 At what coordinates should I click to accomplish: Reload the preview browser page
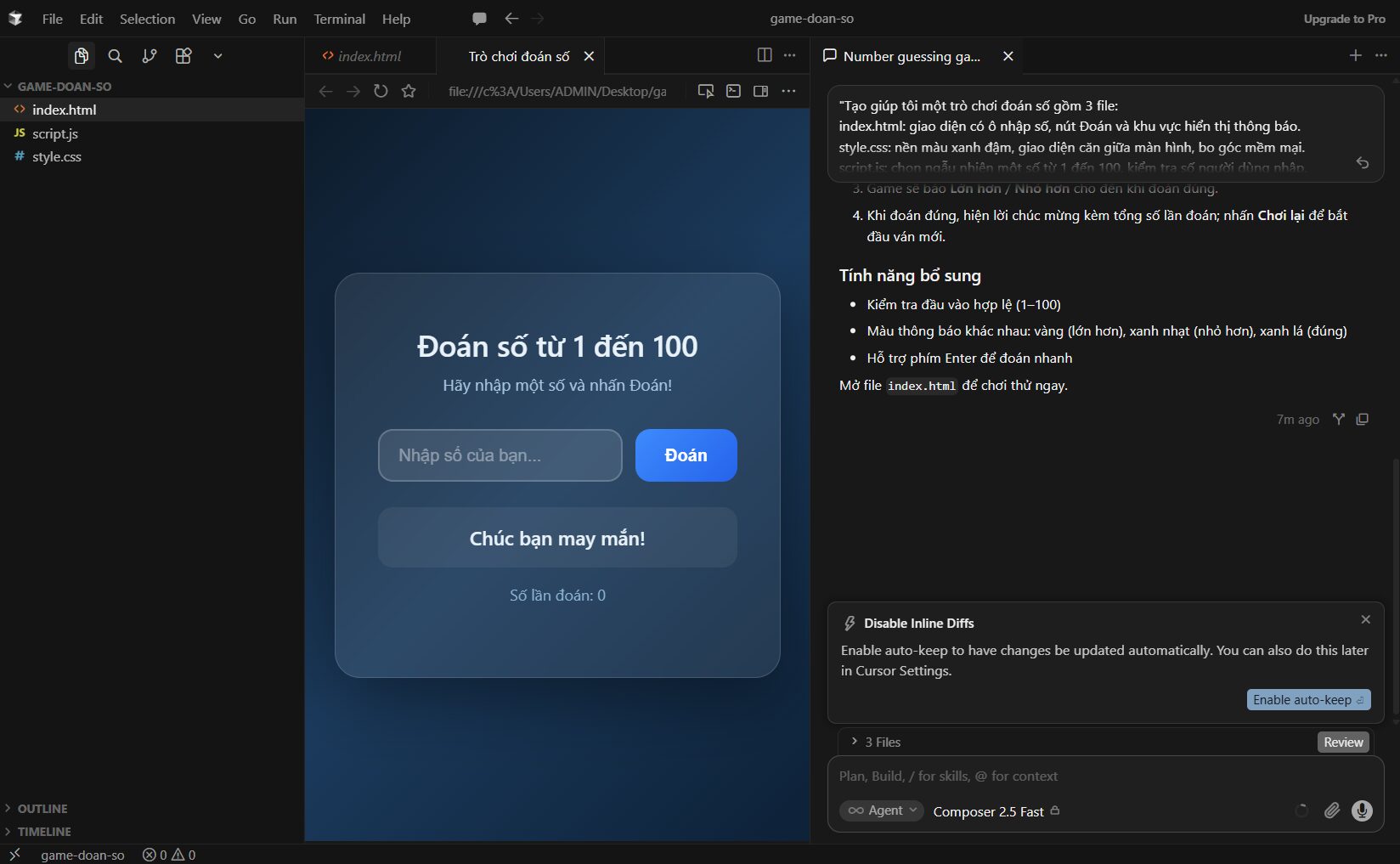tap(381, 91)
